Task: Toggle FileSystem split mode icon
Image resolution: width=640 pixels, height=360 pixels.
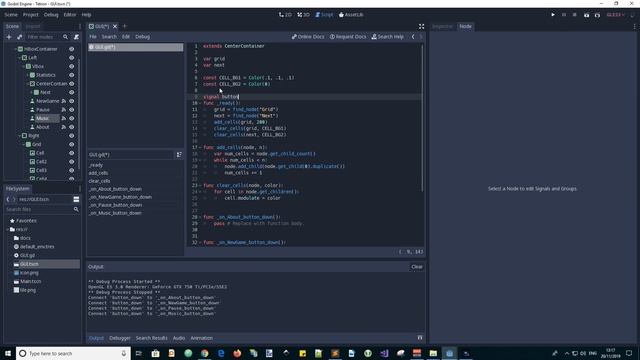Action: 76,199
